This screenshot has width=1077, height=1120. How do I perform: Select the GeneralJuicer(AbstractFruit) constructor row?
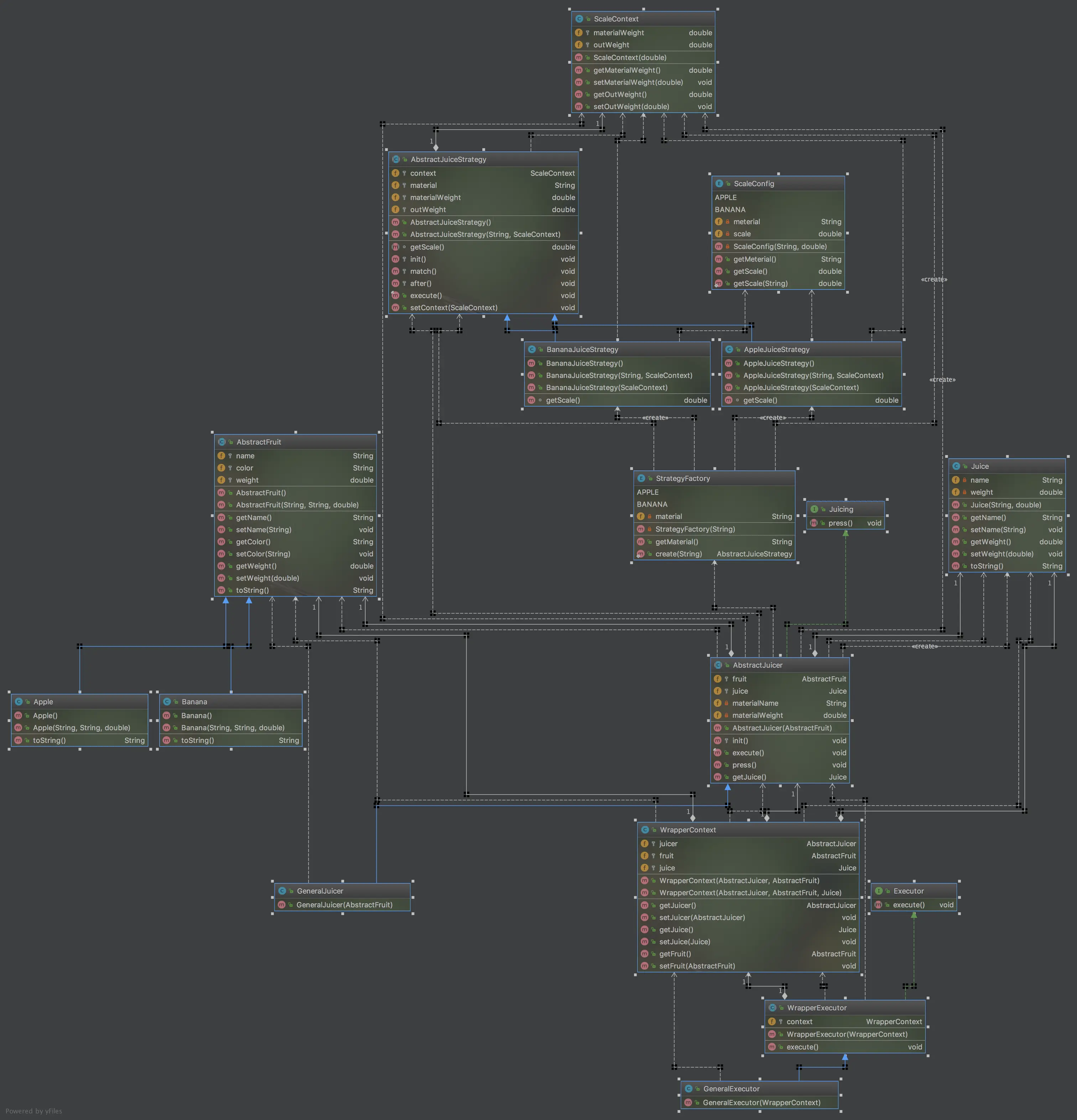tap(344, 905)
